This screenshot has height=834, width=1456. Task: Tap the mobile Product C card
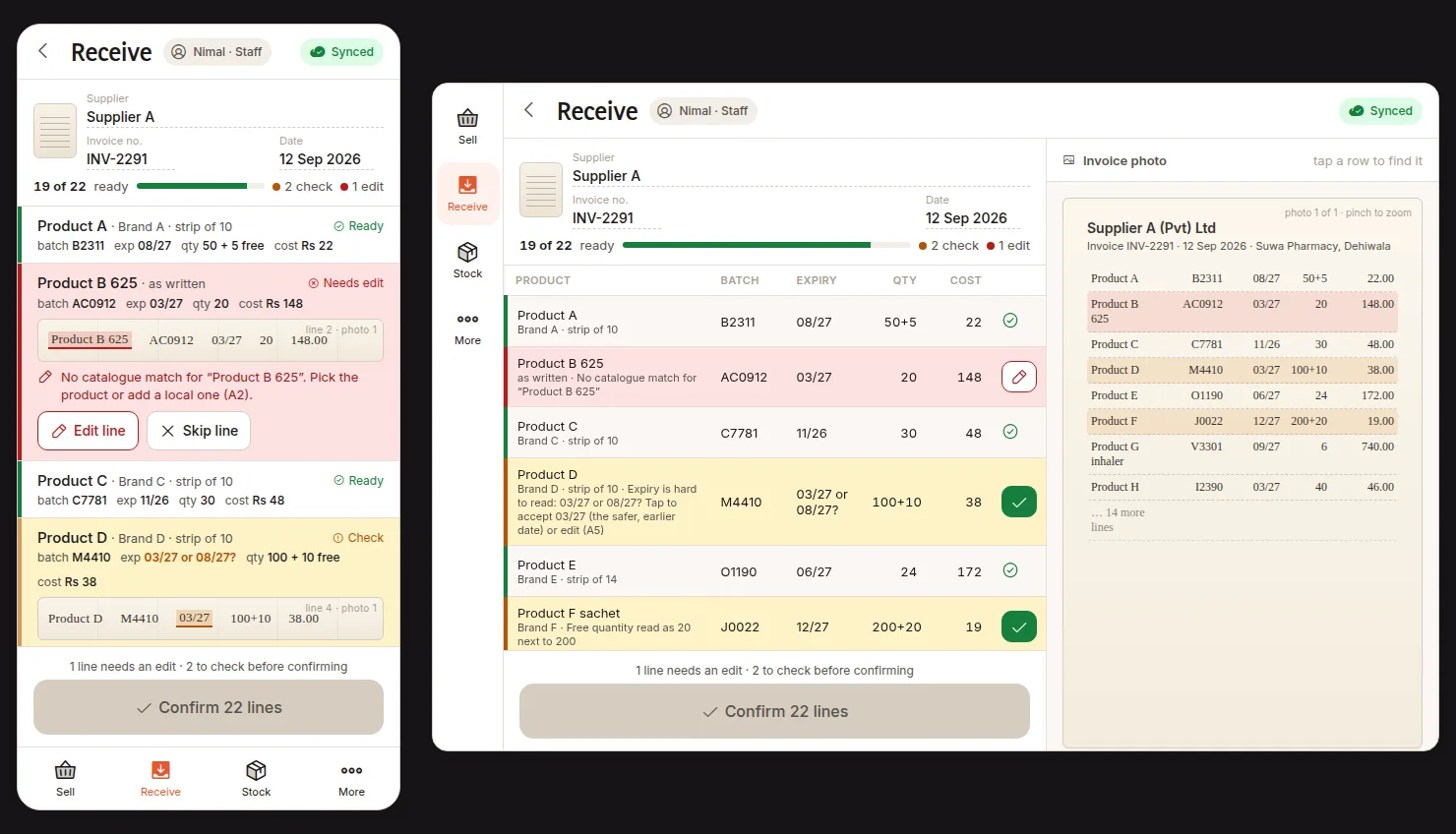209,490
